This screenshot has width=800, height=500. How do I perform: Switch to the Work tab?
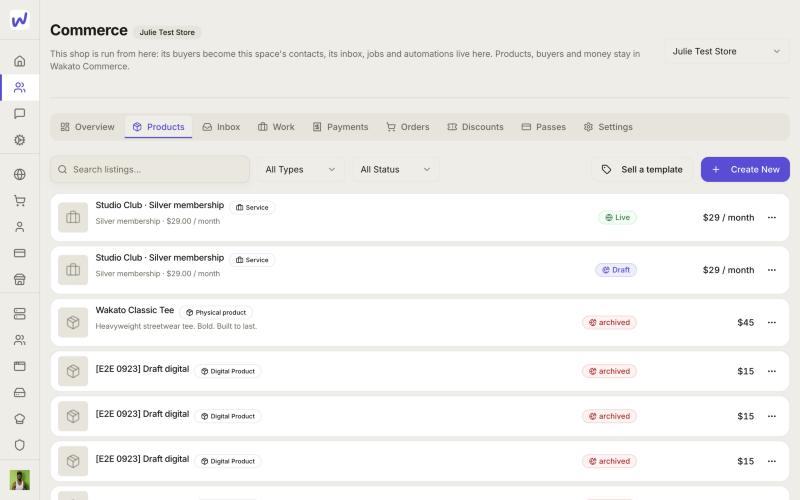276,127
